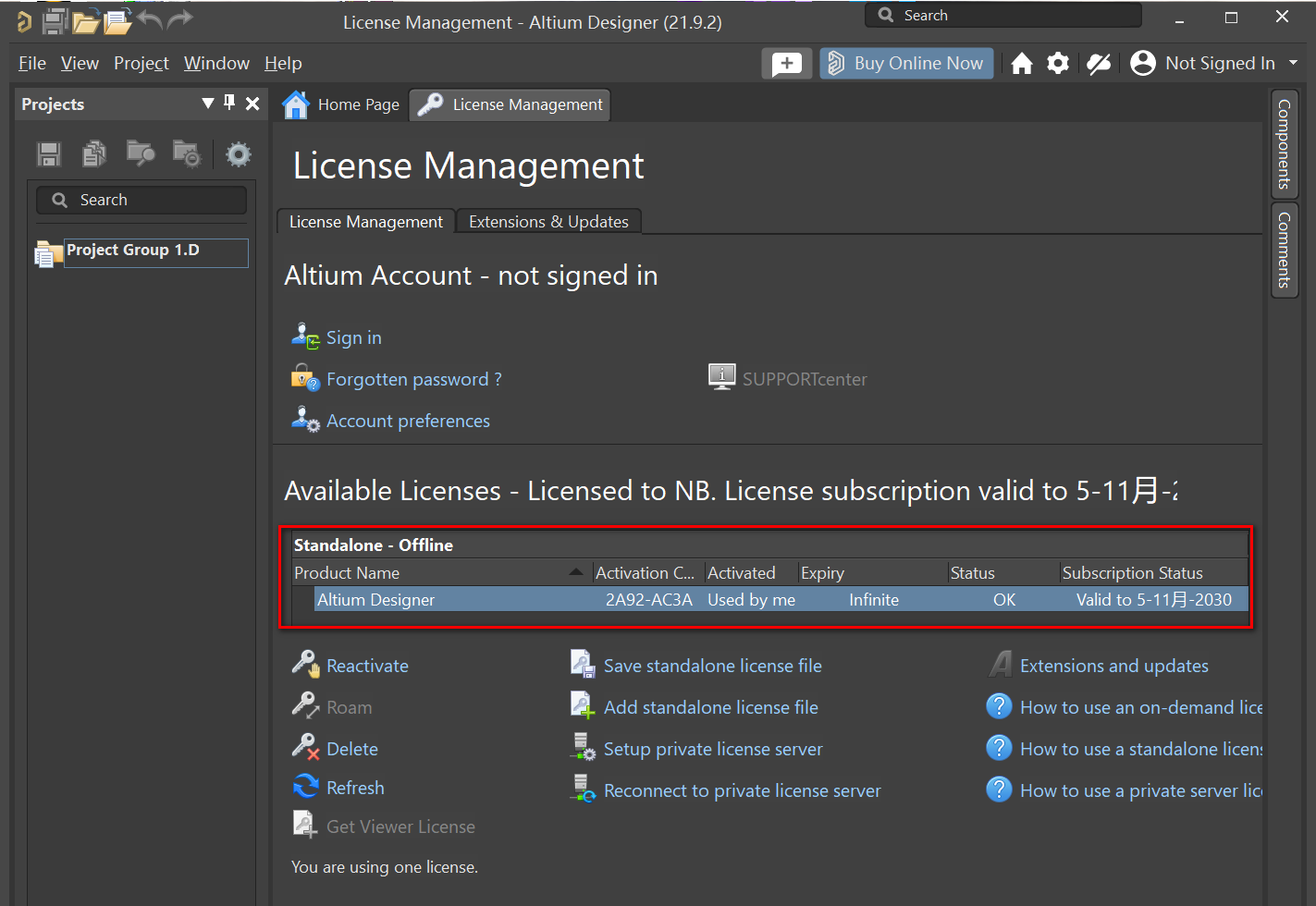This screenshot has height=906, width=1316.
Task: Click the Projects panel folder-with-gear icon
Action: click(187, 153)
